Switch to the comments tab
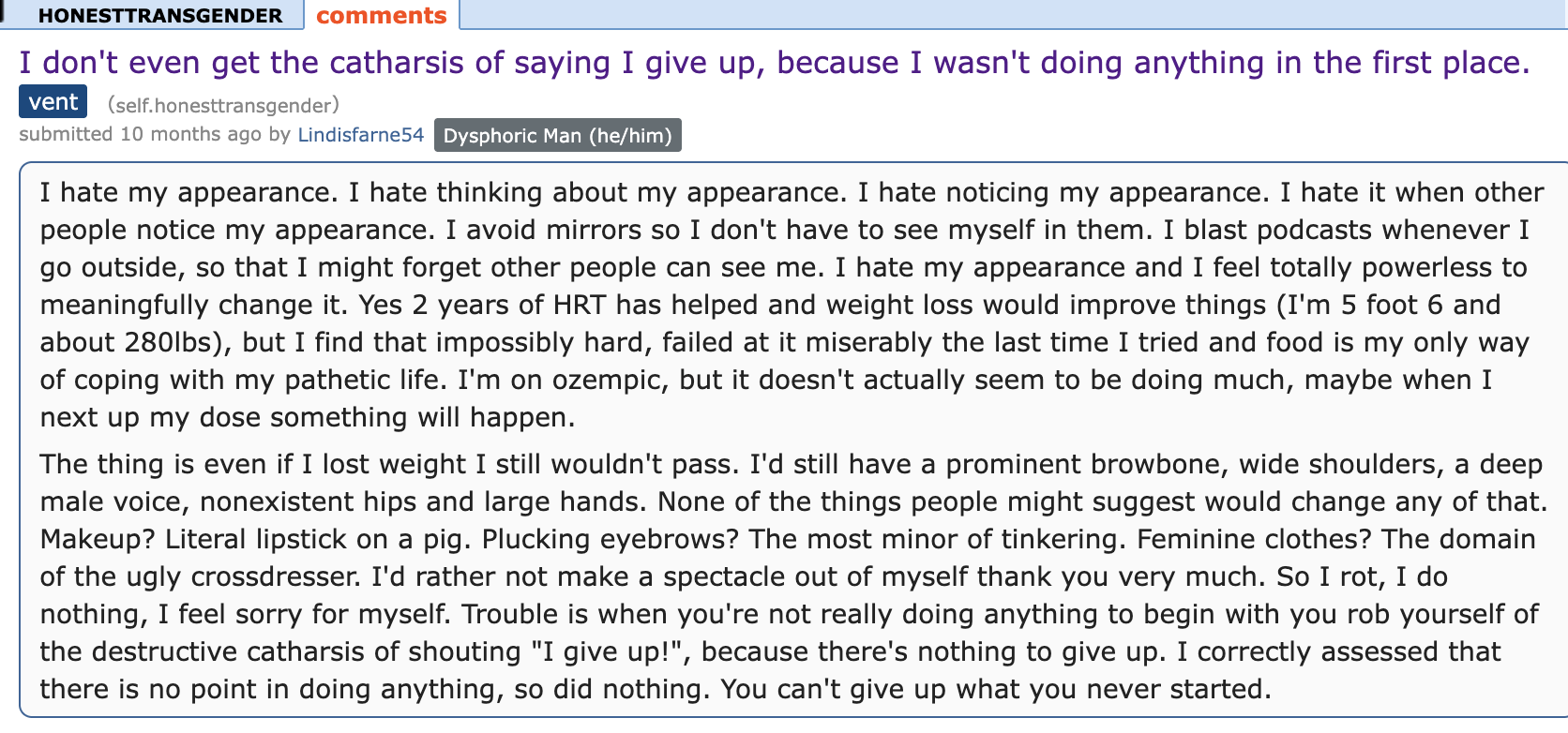The image size is (1568, 733). [382, 15]
